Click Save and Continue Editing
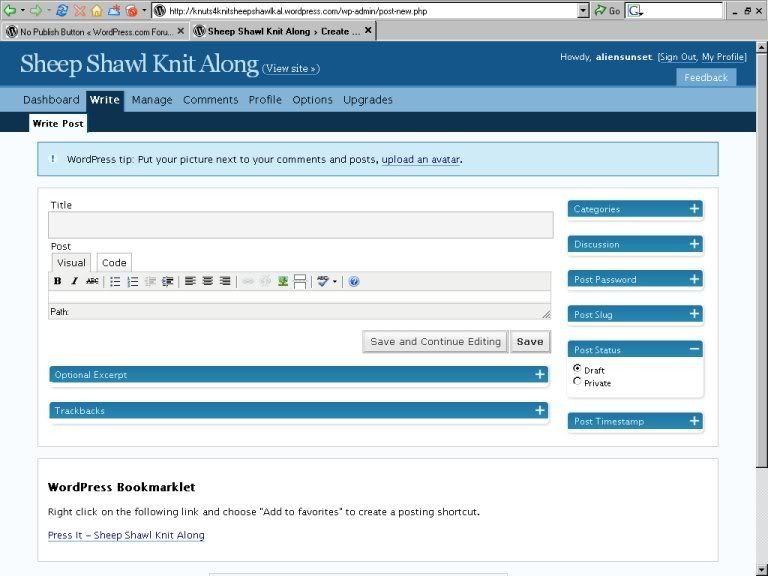Screen dimensions: 768x576 coord(435,341)
